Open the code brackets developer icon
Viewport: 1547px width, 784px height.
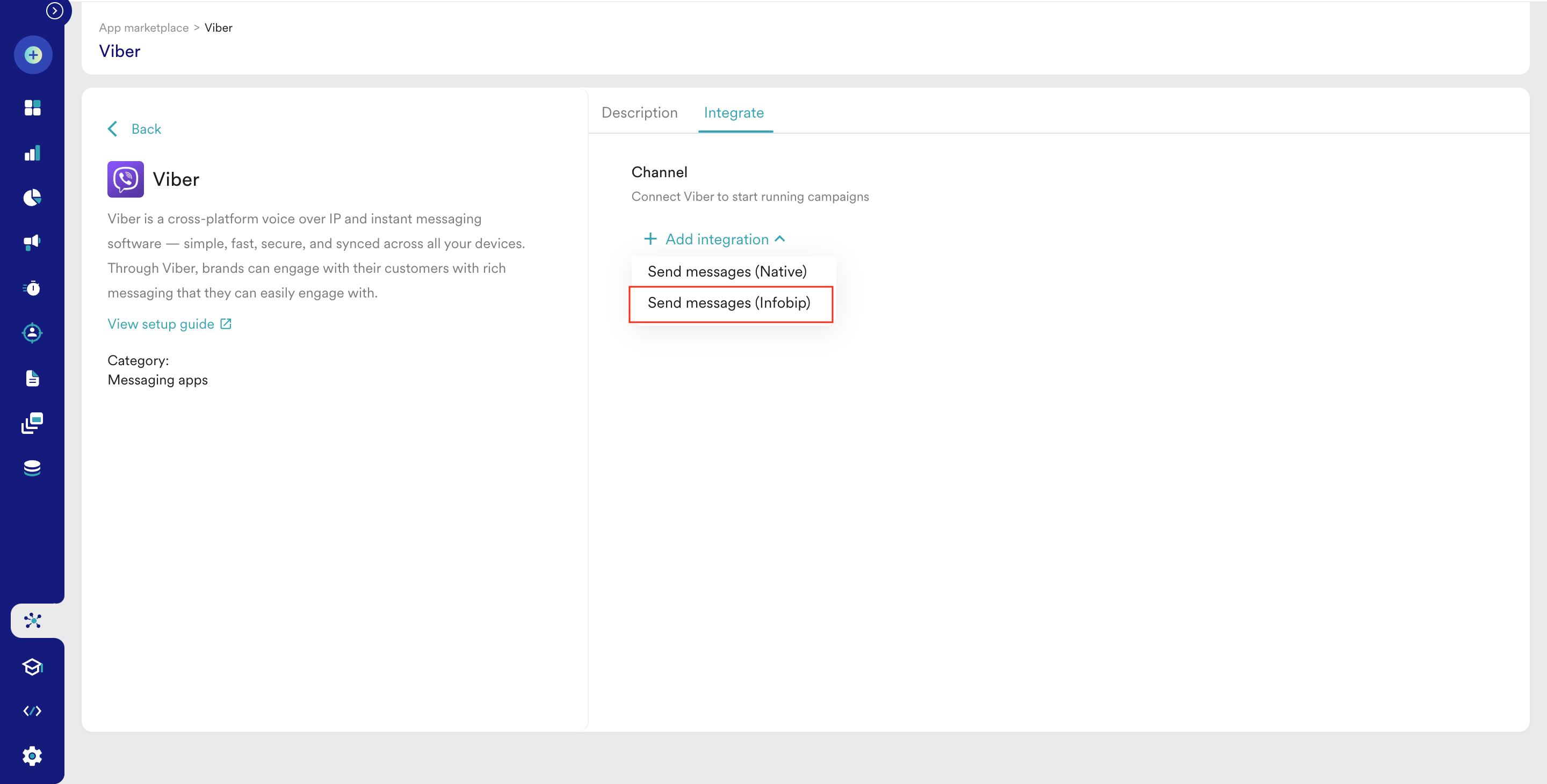tap(32, 712)
